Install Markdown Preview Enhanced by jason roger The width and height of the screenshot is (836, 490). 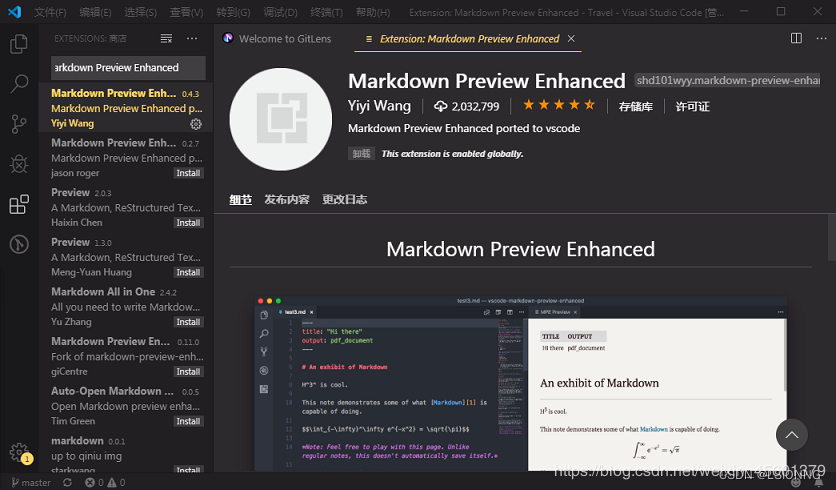188,173
